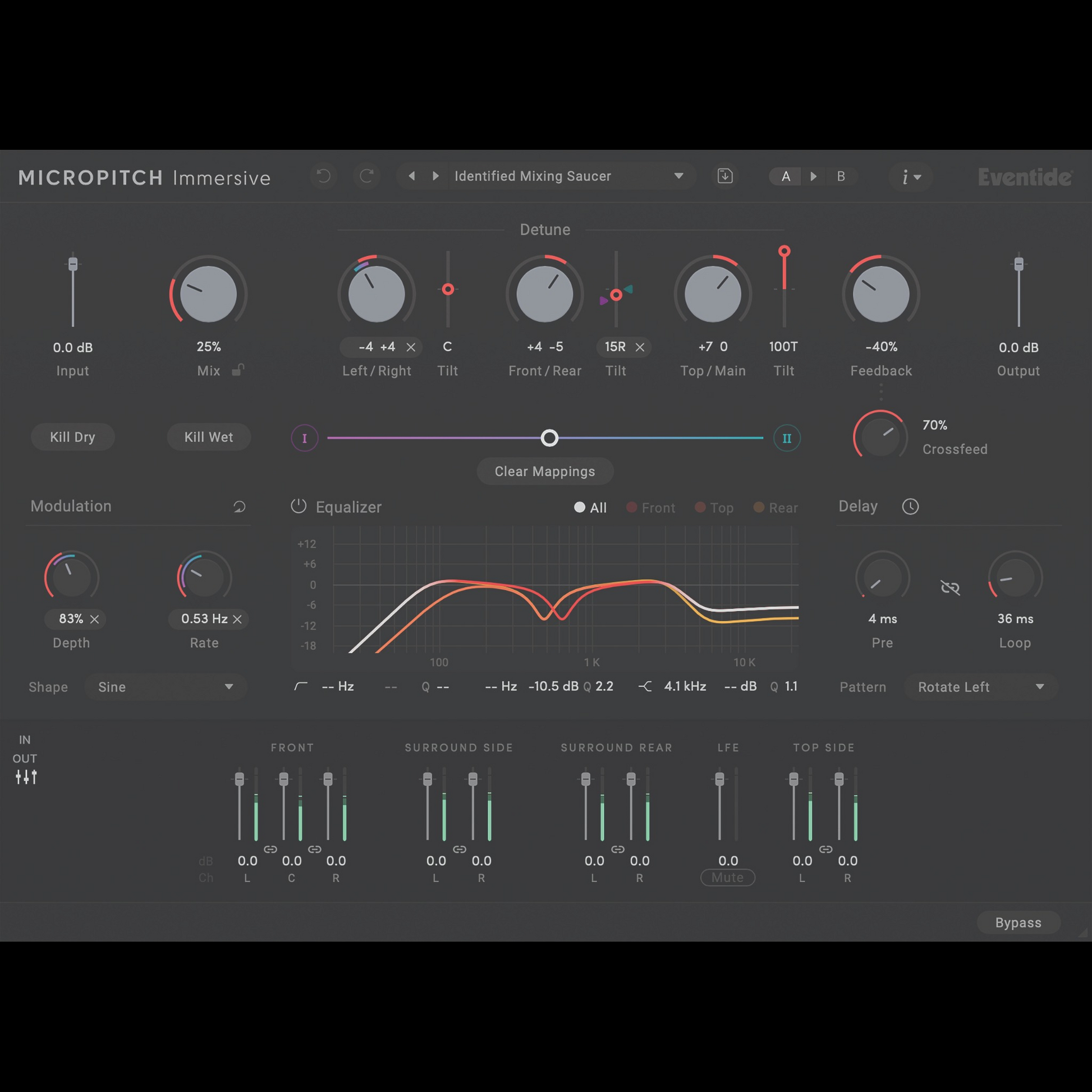Go to previous preset arrow

412,176
